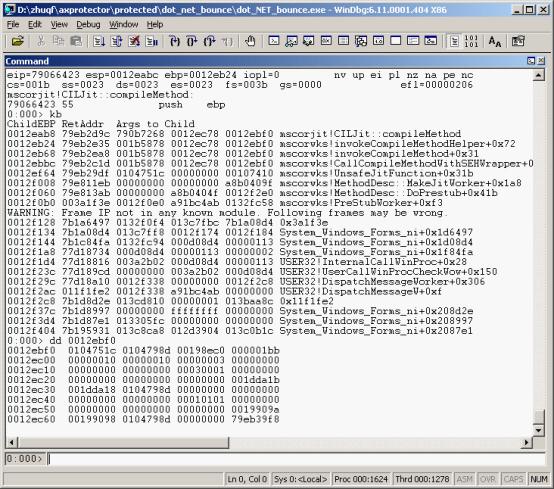The image size is (554, 489).
Task: Click the 0:000> prompt label
Action: tap(24, 459)
